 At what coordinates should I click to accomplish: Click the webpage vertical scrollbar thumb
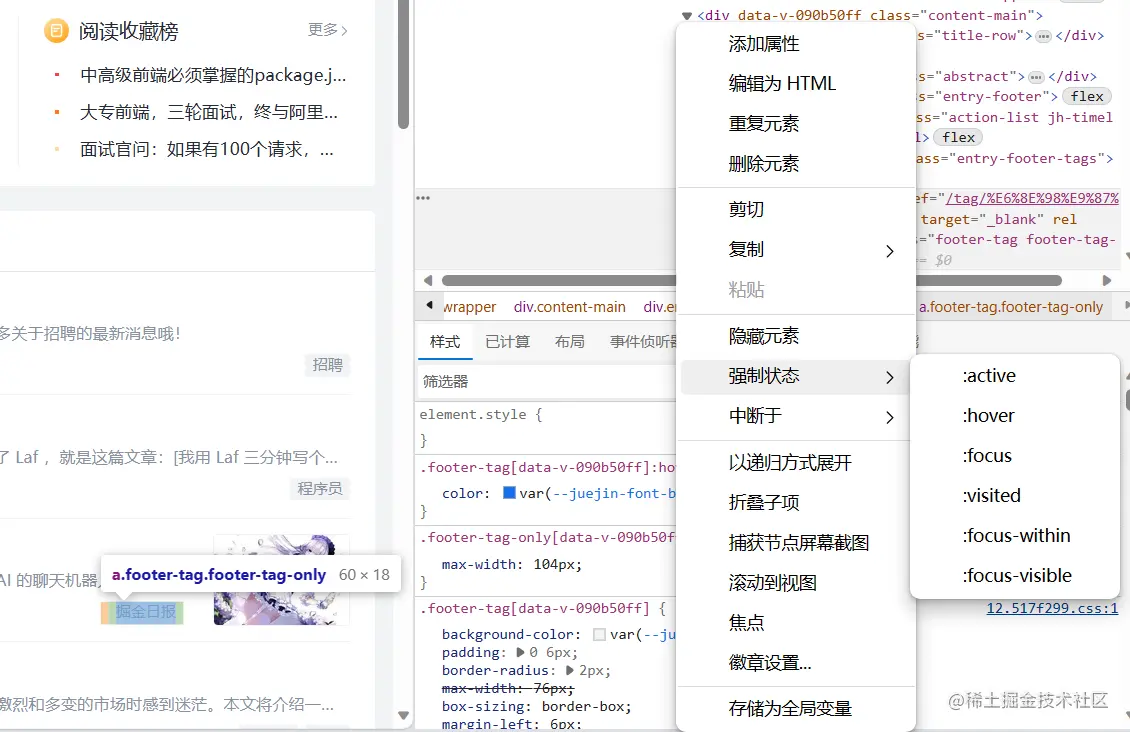[x=404, y=65]
